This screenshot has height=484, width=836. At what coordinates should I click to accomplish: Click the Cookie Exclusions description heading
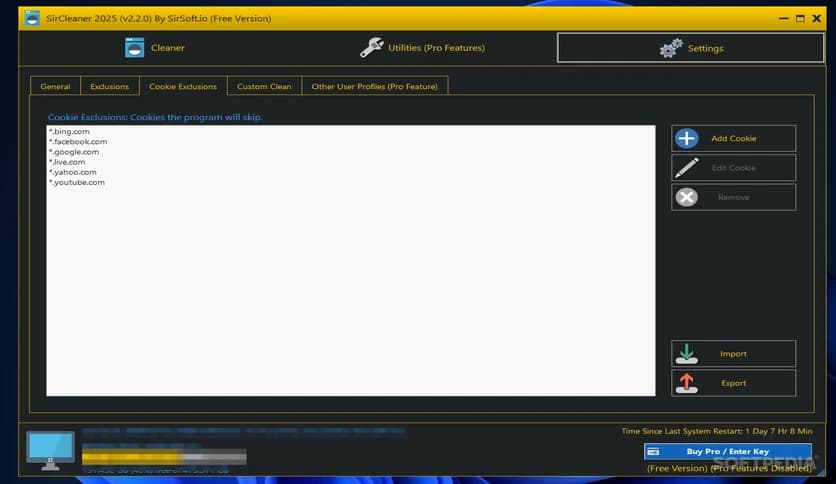pyautogui.click(x=155, y=117)
